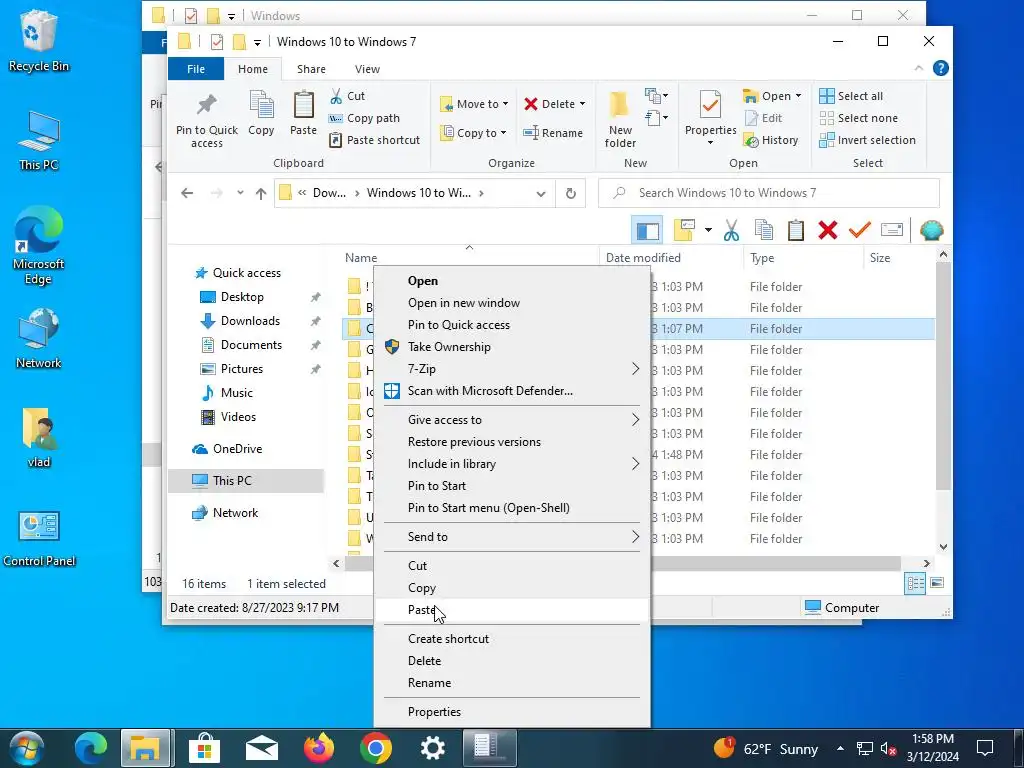The height and width of the screenshot is (768, 1024).
Task: Click Rename in the Organize group
Action: (x=552, y=133)
